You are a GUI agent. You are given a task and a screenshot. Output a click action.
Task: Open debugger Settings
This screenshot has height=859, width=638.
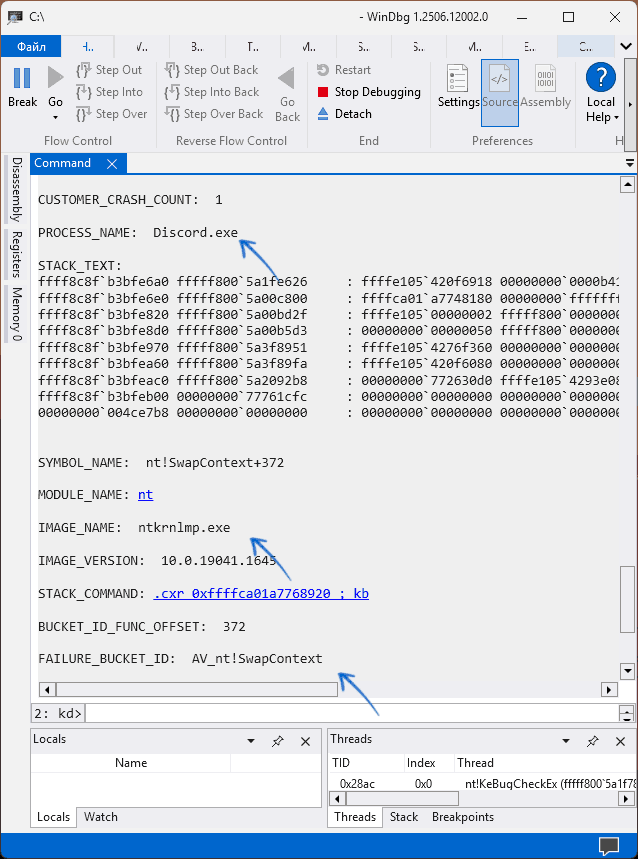[x=459, y=86]
